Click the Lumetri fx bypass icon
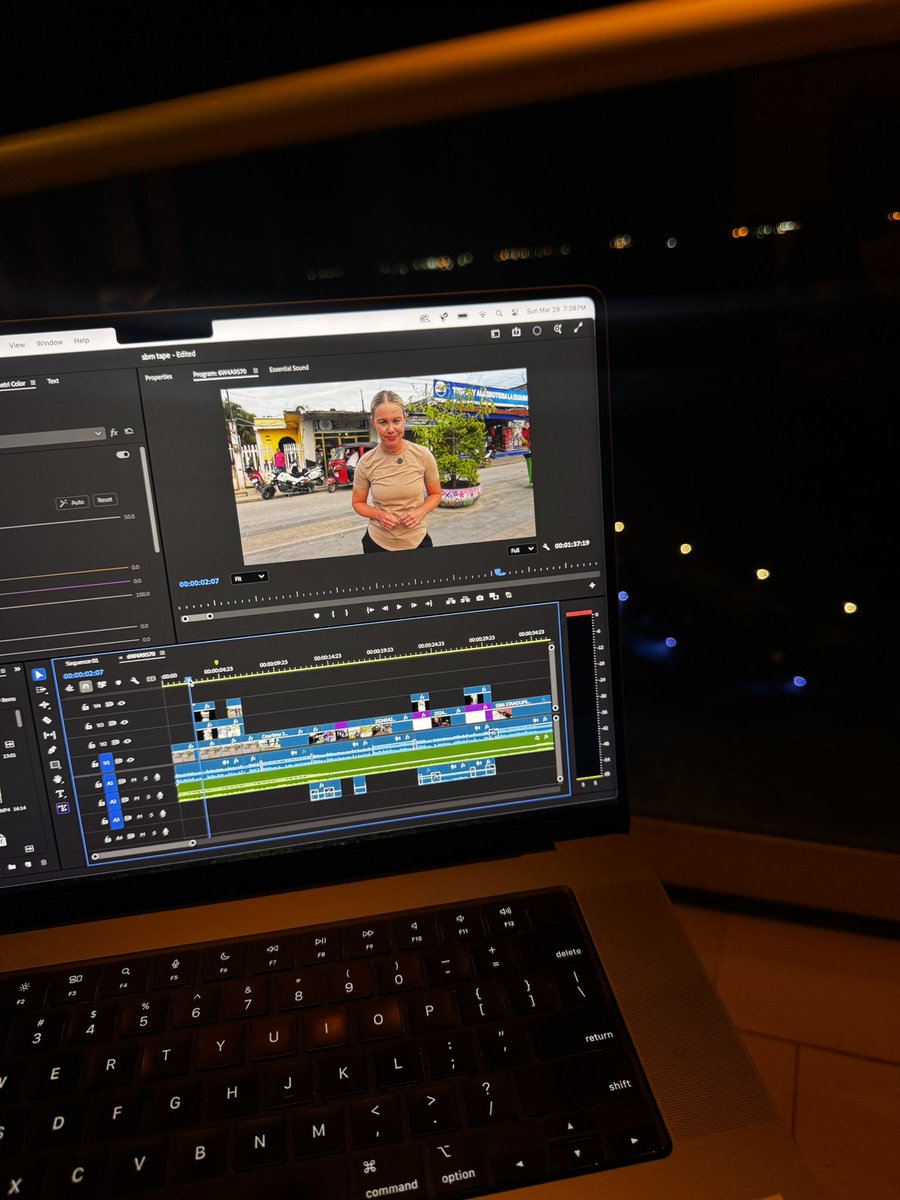900x1200 pixels. click(x=114, y=433)
